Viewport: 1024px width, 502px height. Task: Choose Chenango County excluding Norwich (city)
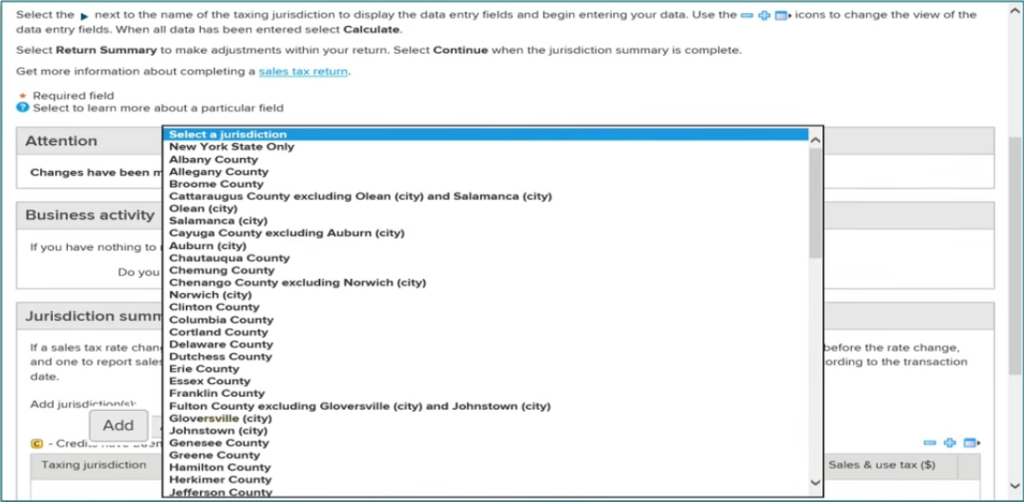(485, 283)
